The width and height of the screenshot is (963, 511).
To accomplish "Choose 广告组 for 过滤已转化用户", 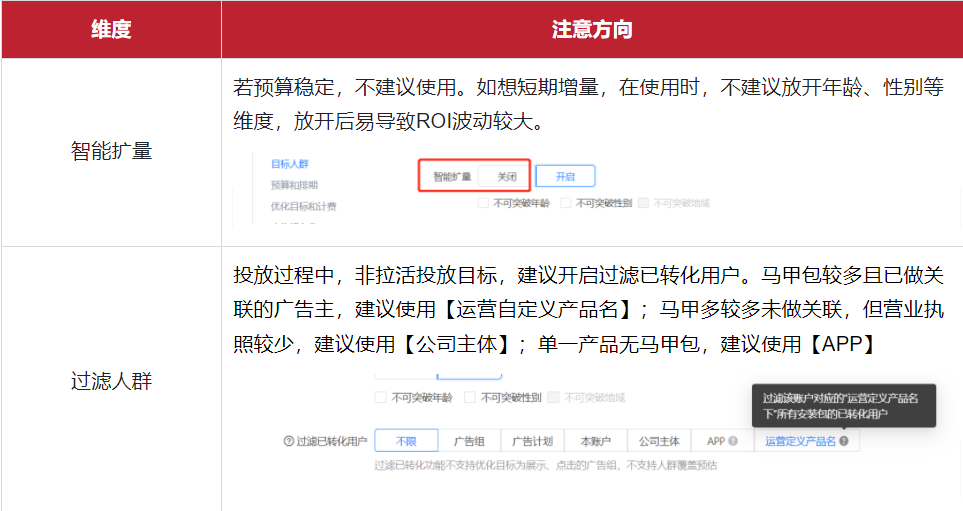I will (469, 441).
